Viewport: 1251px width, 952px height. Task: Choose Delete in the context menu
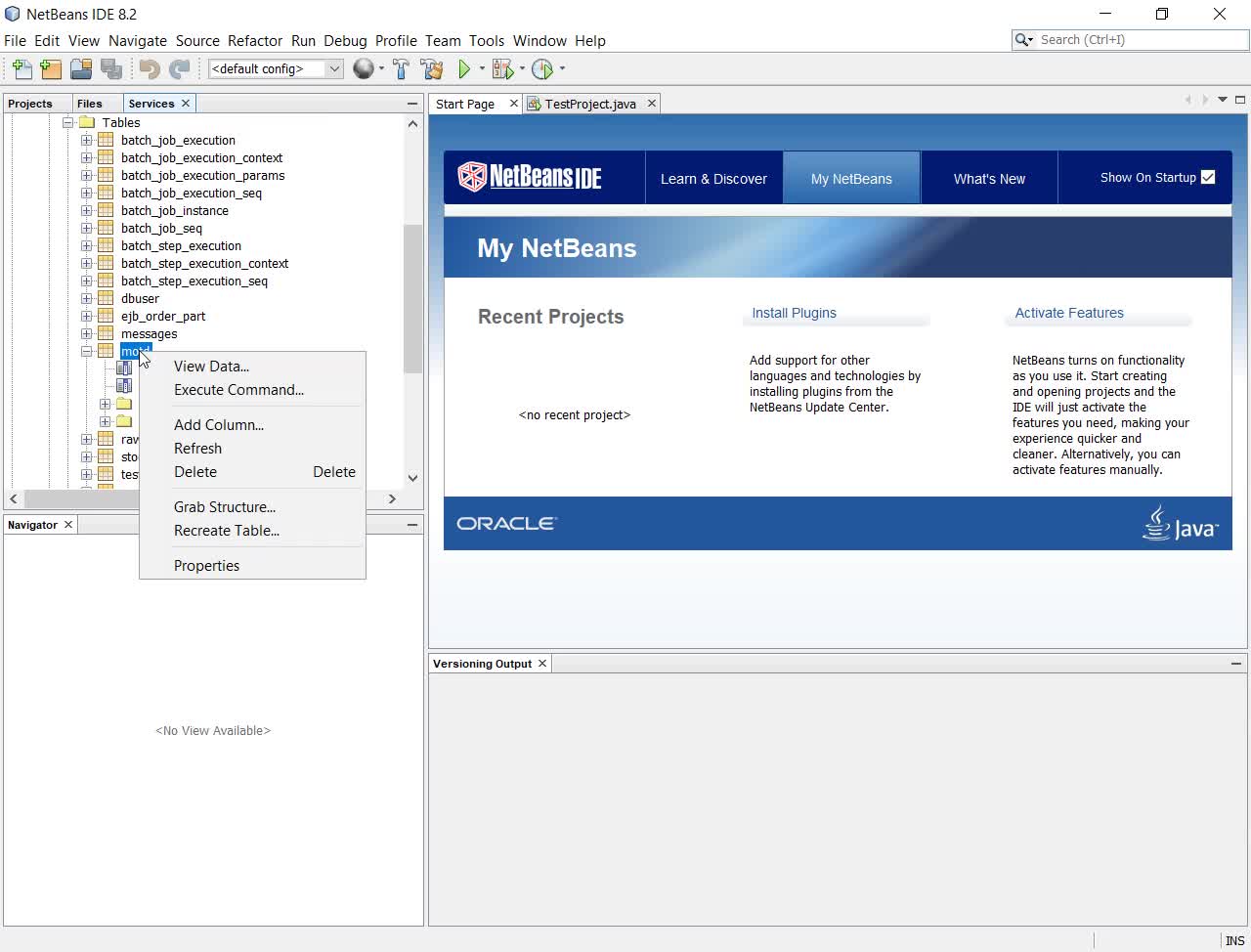tap(252, 471)
